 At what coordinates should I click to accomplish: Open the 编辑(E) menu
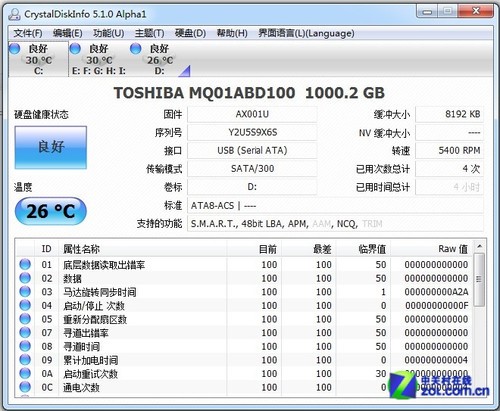click(67, 33)
